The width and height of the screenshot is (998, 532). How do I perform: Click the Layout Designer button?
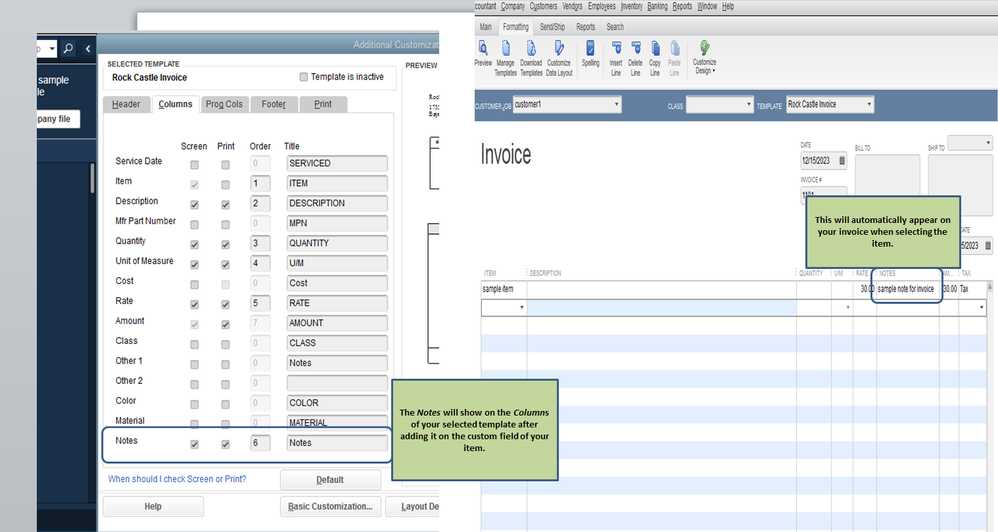tap(412, 507)
